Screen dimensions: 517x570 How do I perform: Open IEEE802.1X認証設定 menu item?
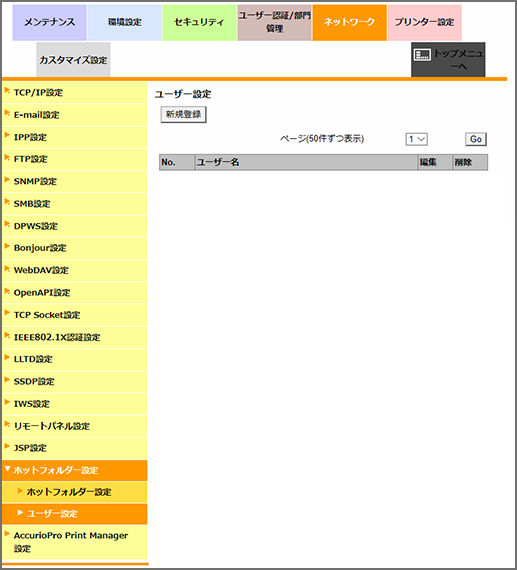click(x=75, y=337)
